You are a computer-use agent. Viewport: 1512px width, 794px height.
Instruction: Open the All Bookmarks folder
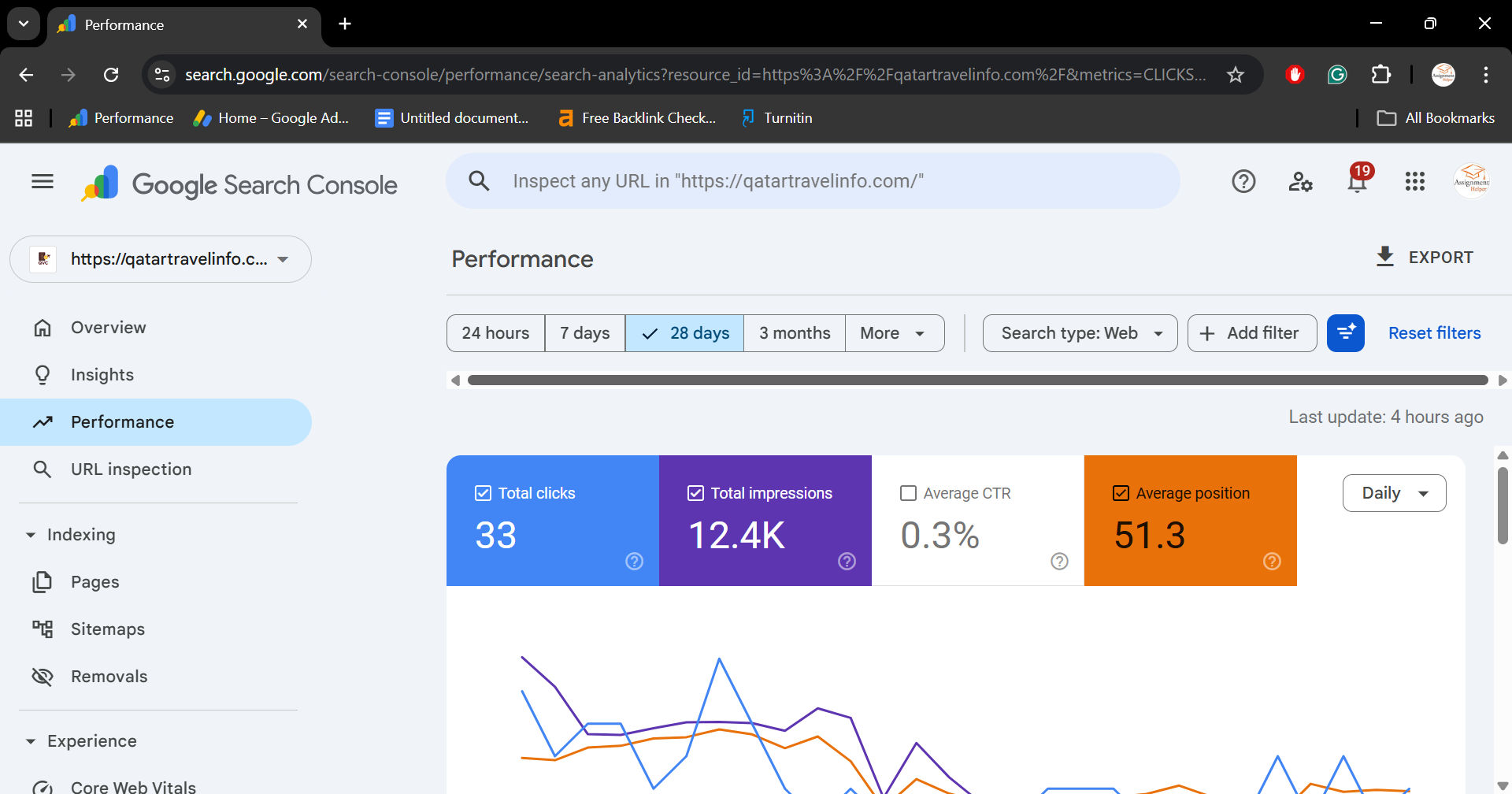tap(1436, 118)
